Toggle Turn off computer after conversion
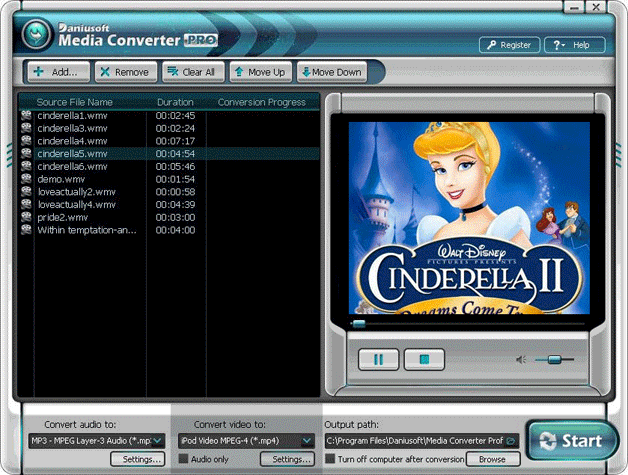This screenshot has width=628, height=475. [331, 459]
